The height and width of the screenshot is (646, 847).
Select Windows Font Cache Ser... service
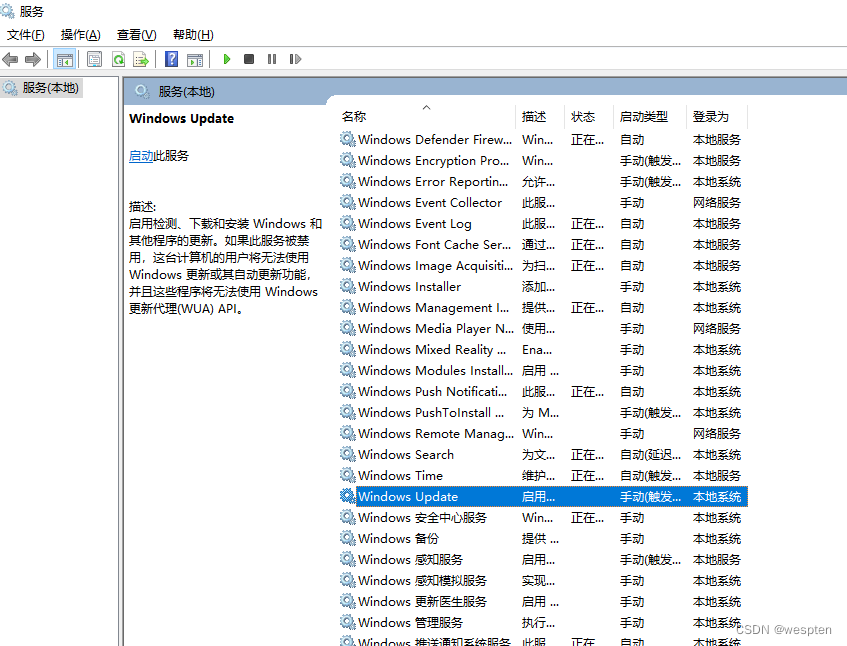coord(434,244)
